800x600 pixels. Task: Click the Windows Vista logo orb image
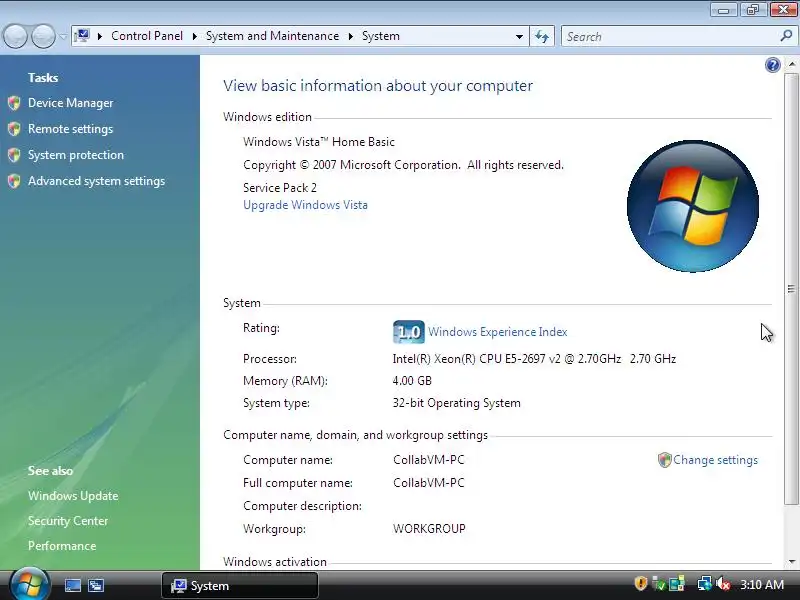click(x=693, y=206)
